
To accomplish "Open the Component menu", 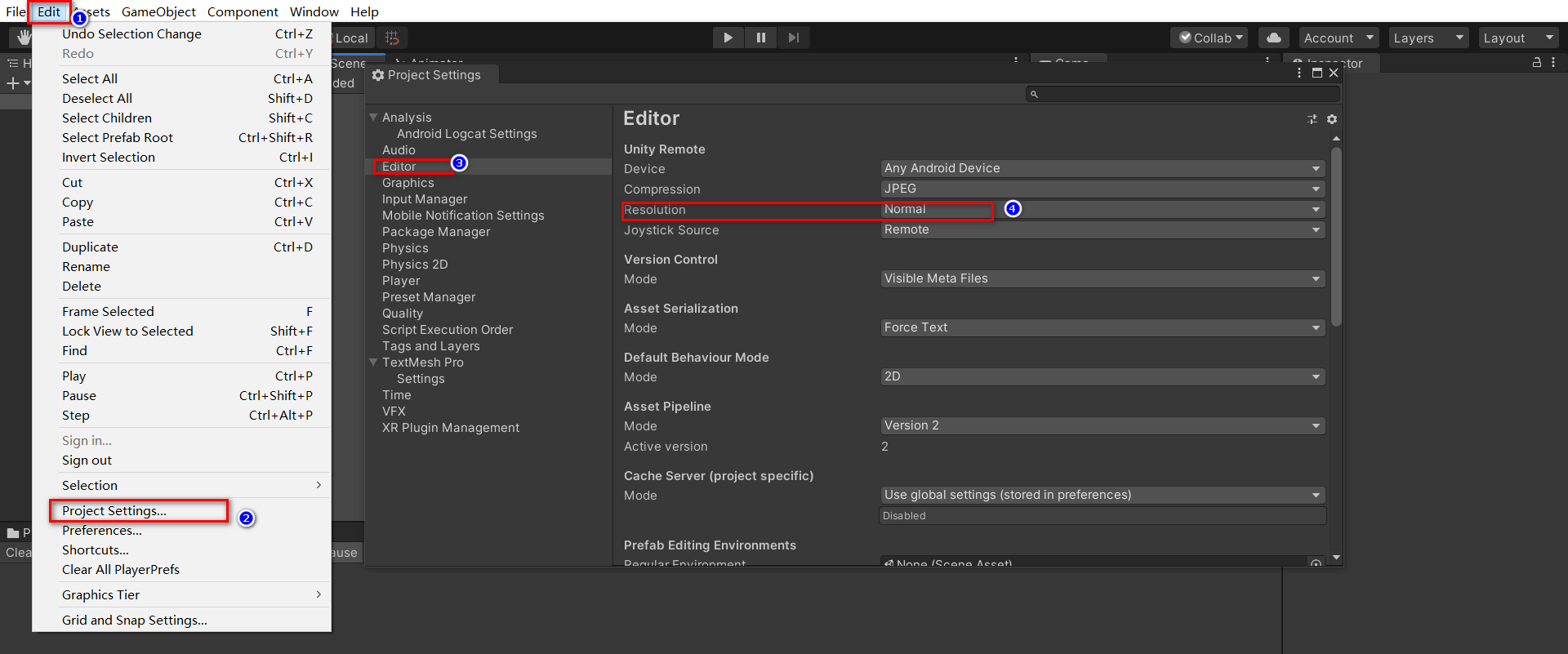I will click(243, 11).
